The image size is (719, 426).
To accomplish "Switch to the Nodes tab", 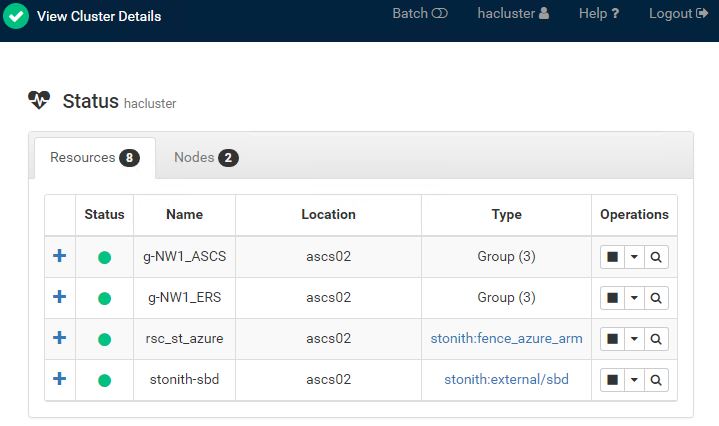I will pos(206,158).
